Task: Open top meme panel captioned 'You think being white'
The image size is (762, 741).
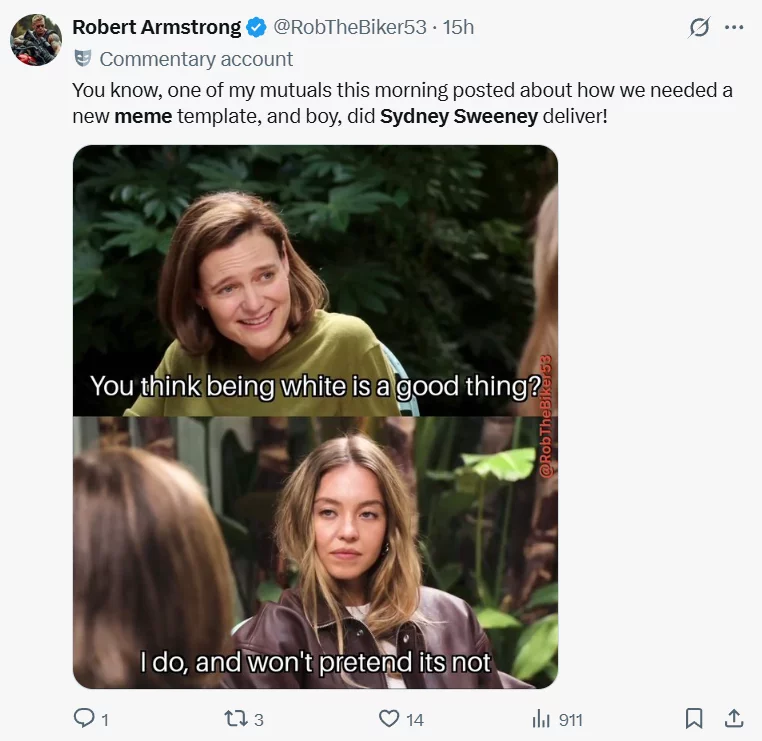Action: point(315,280)
